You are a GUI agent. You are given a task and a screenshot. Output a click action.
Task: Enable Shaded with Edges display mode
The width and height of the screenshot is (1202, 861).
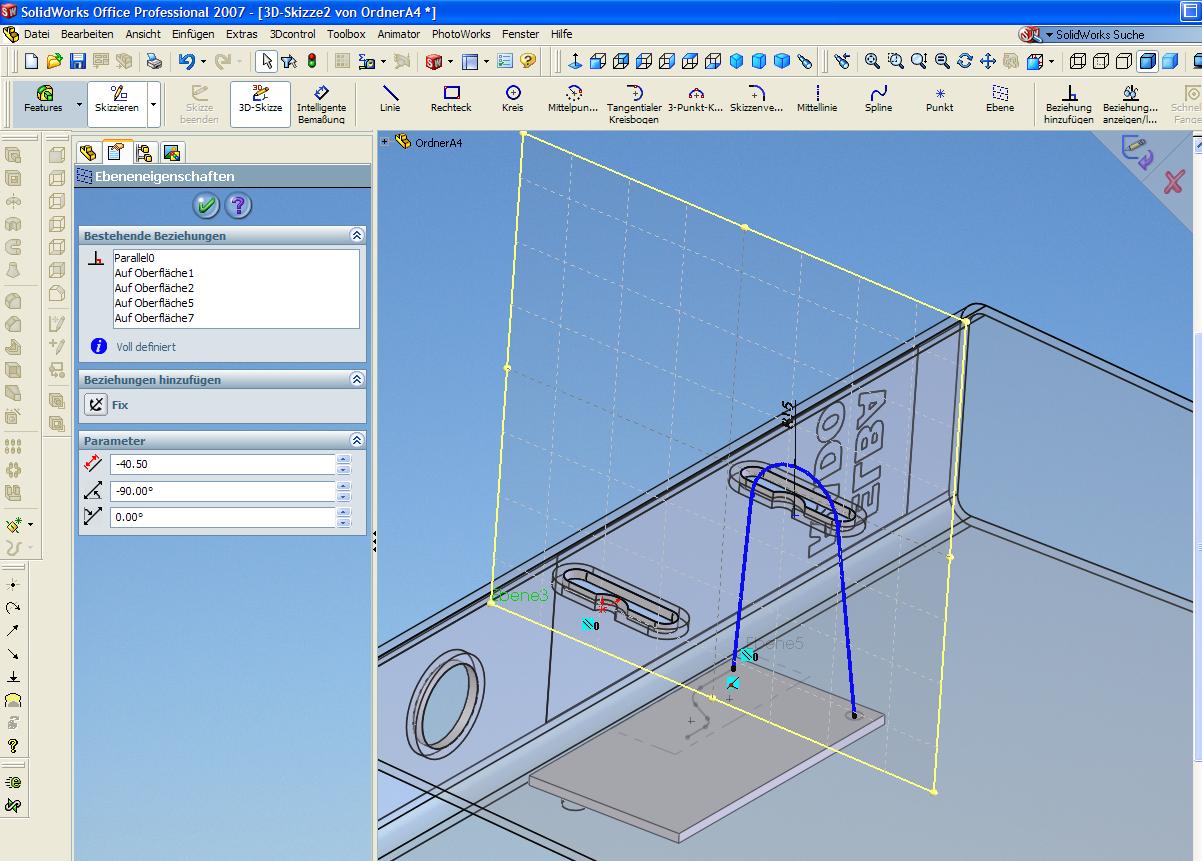1146,61
